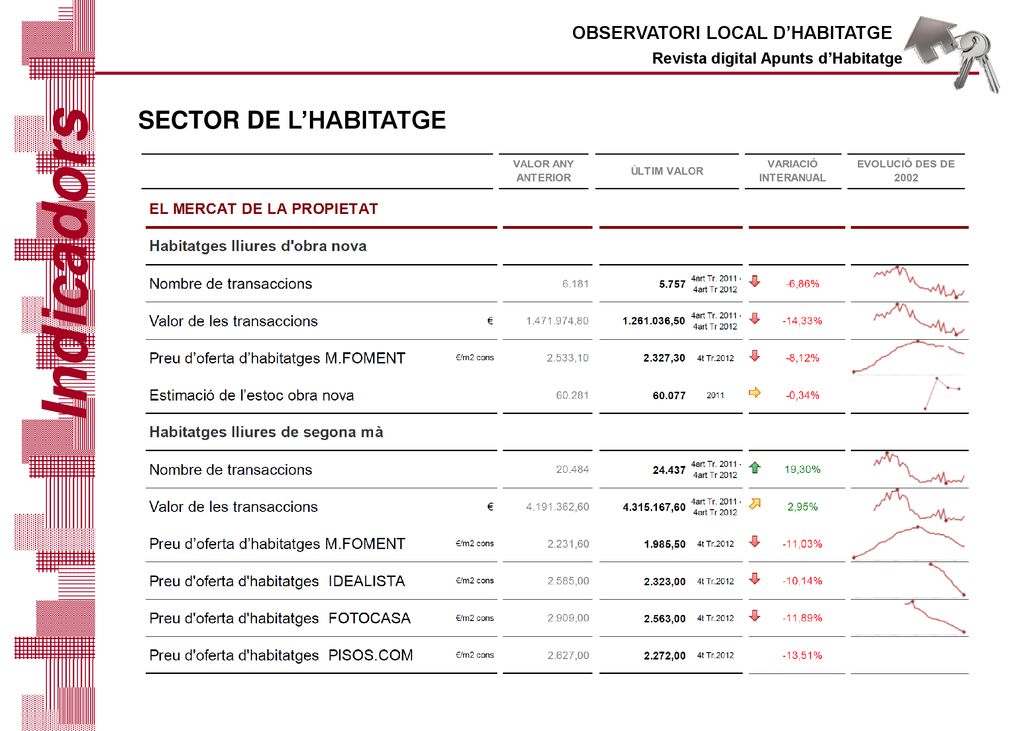Click the red down arrow beside -14,33%

[x=755, y=319]
